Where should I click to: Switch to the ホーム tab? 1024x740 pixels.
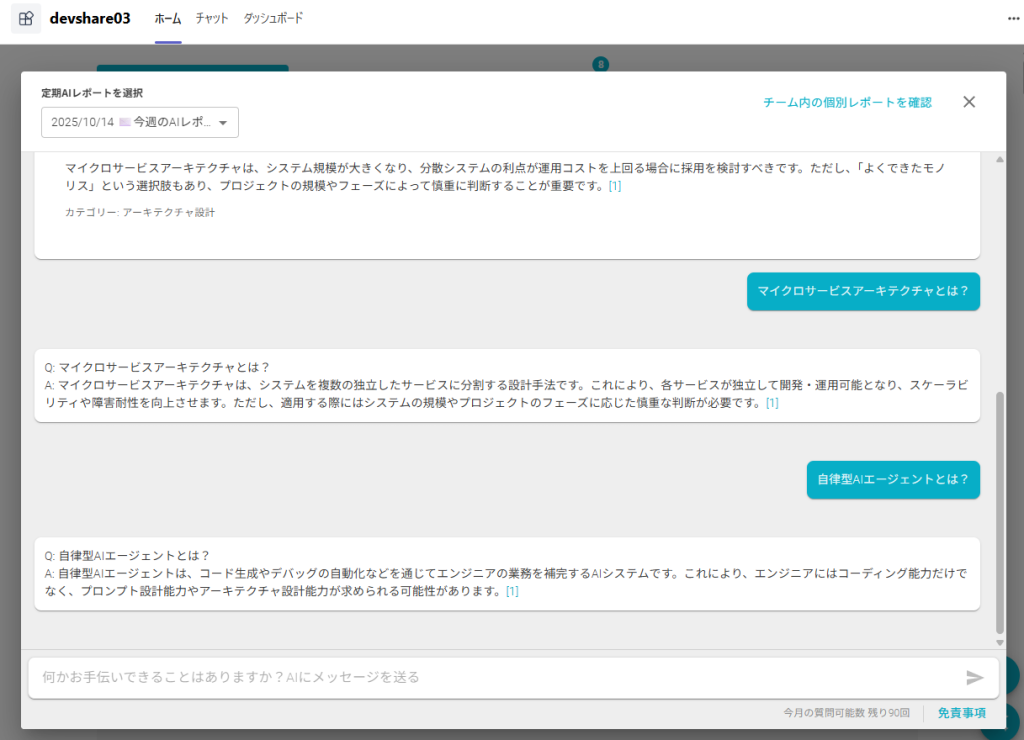click(x=168, y=19)
